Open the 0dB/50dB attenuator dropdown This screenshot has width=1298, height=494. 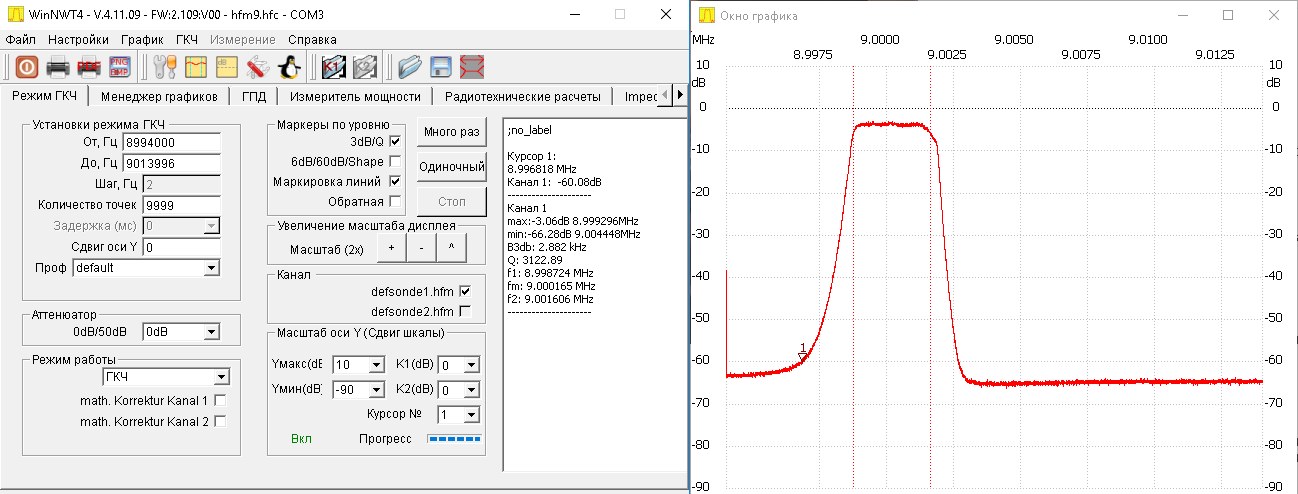pyautogui.click(x=181, y=331)
